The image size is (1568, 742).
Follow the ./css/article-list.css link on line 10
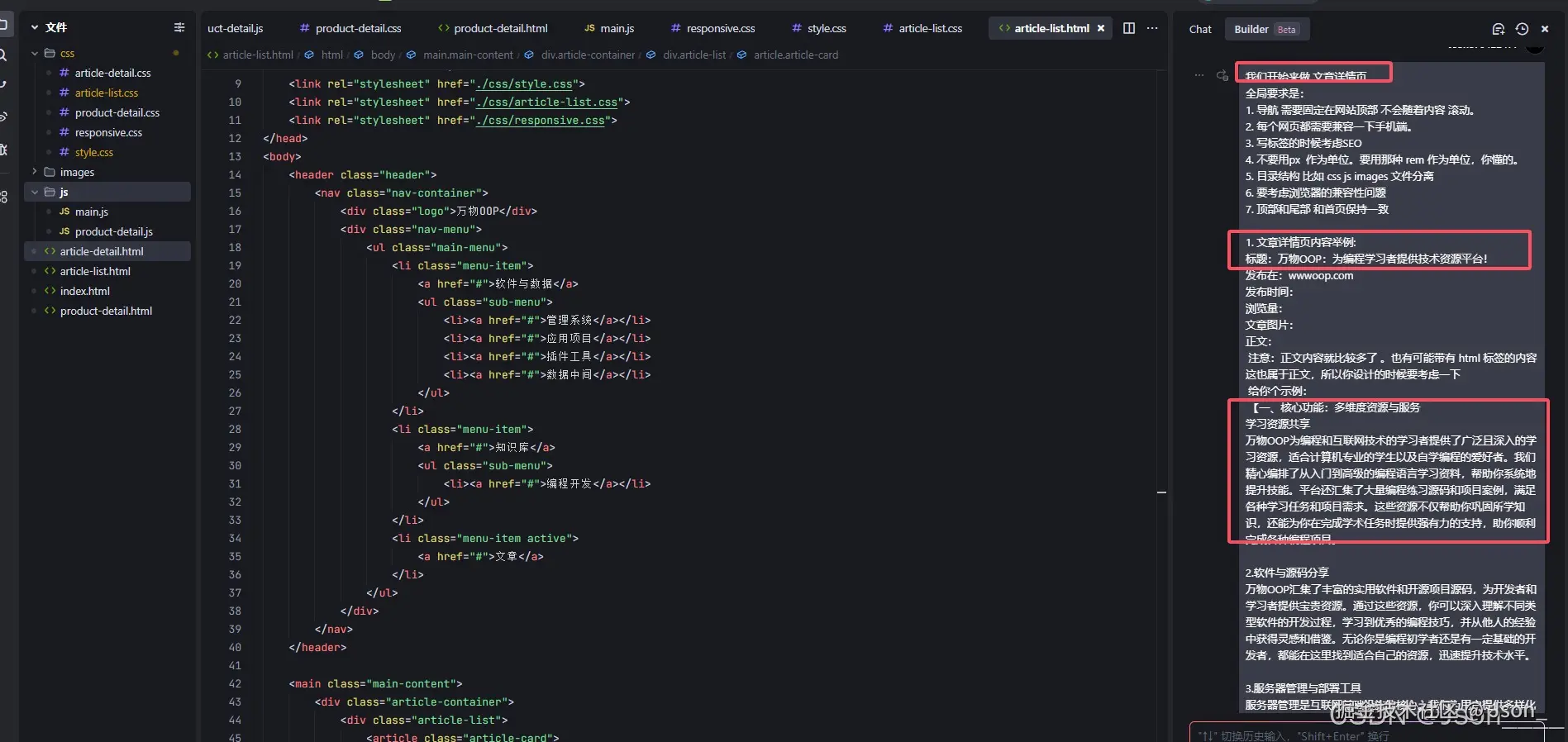point(547,102)
